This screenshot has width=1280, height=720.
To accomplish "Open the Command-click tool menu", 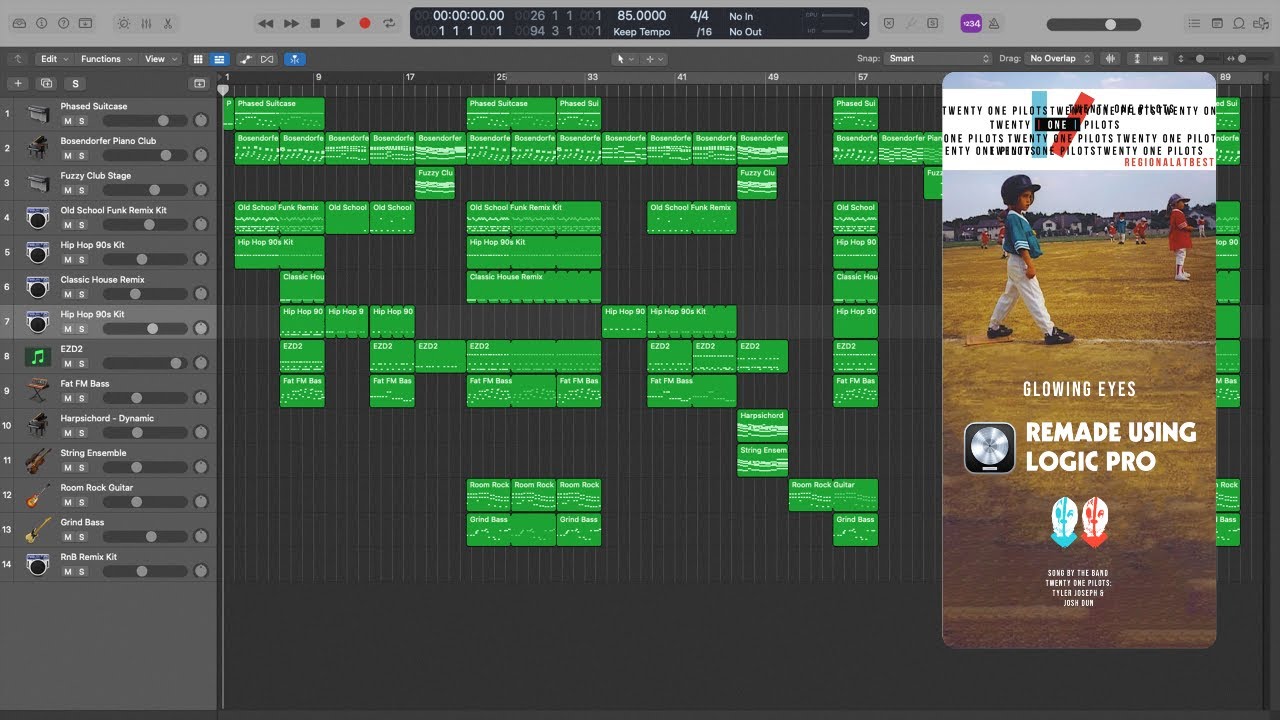I will point(654,59).
